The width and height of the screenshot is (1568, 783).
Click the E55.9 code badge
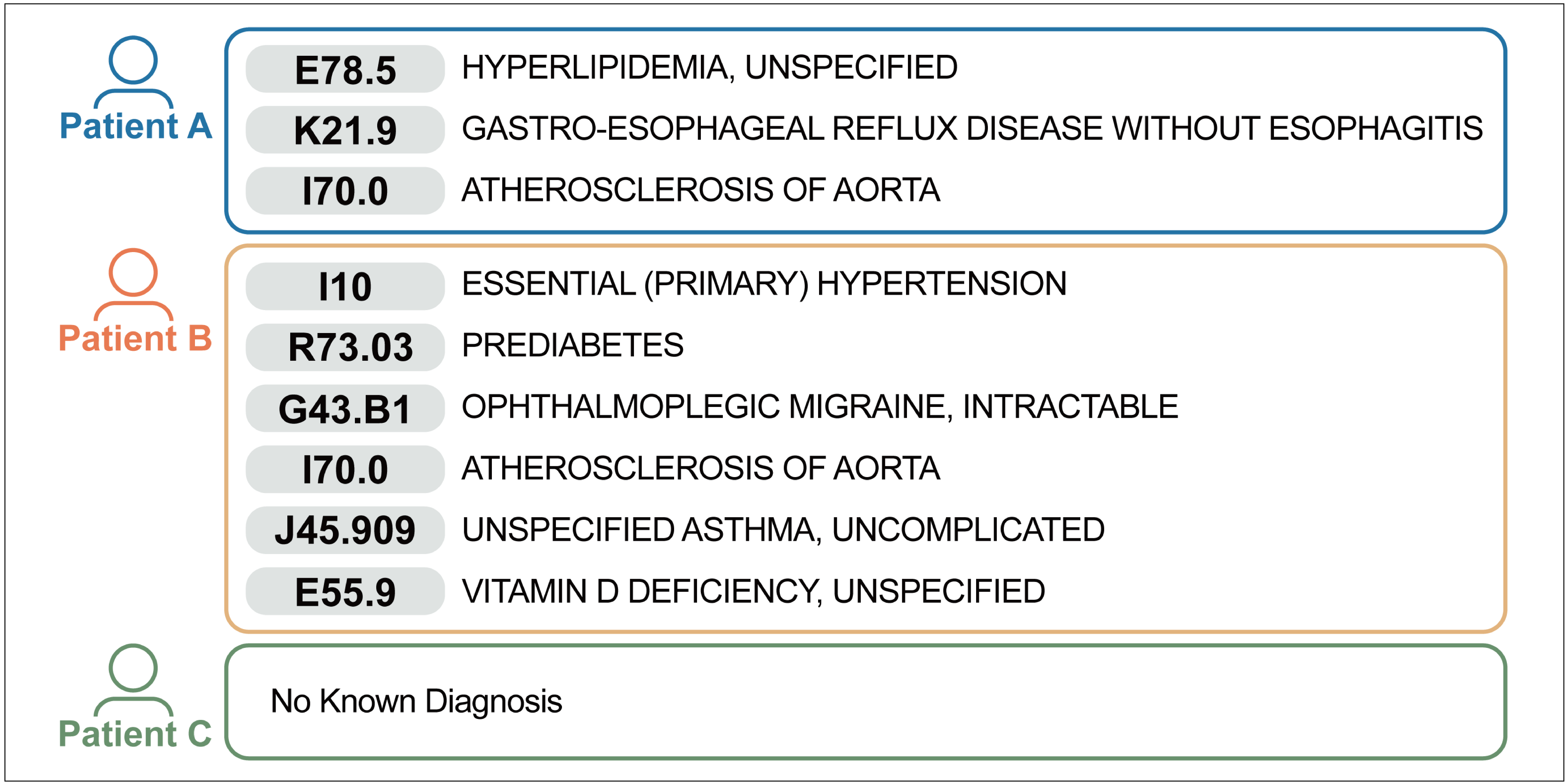pos(345,591)
